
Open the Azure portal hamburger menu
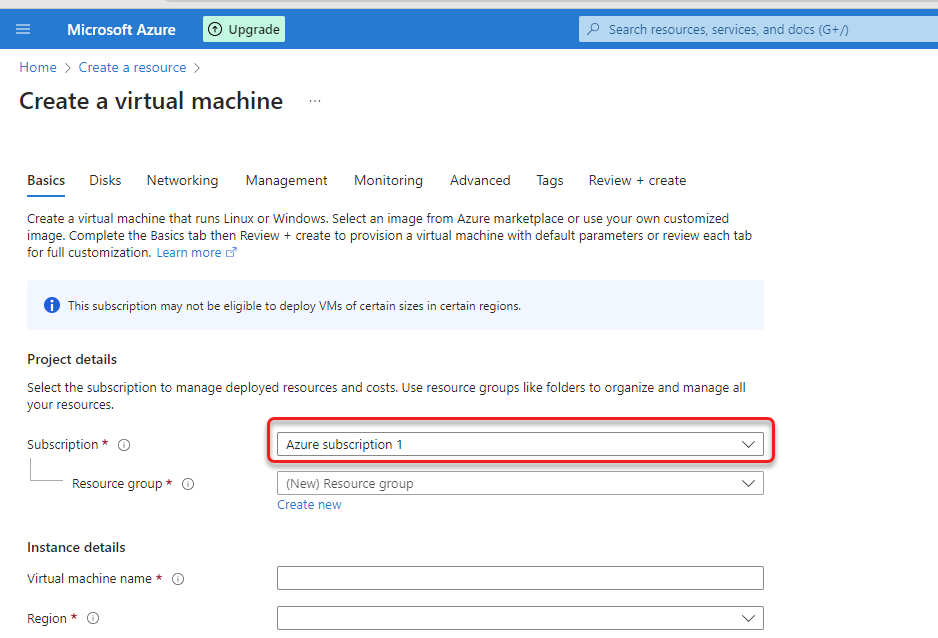coord(23,28)
